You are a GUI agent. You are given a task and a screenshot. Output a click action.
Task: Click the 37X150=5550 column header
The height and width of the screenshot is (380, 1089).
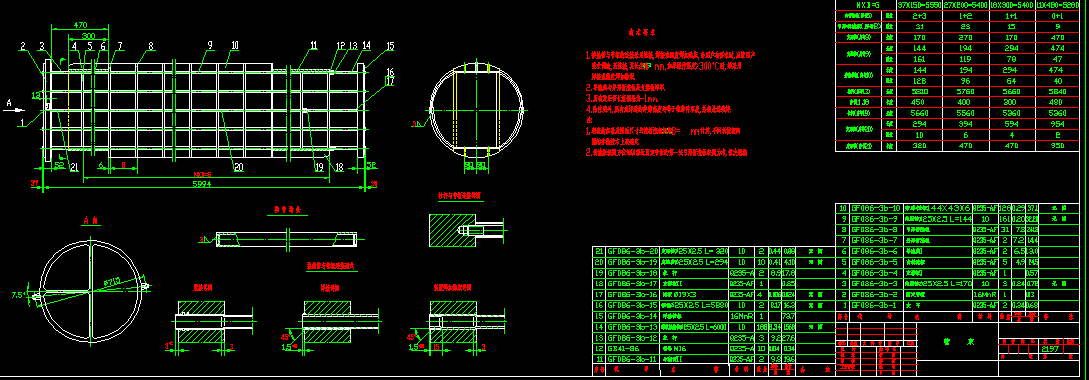tap(919, 4)
